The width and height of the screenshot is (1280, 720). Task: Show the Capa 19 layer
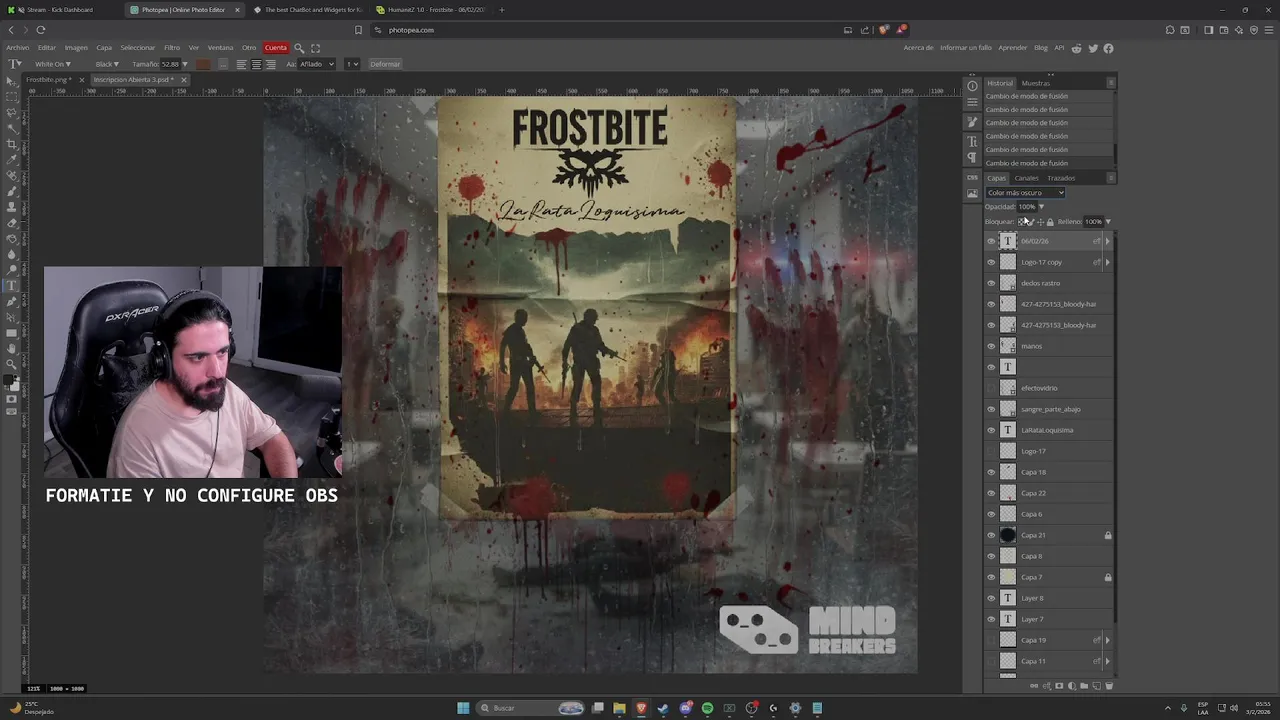991,640
